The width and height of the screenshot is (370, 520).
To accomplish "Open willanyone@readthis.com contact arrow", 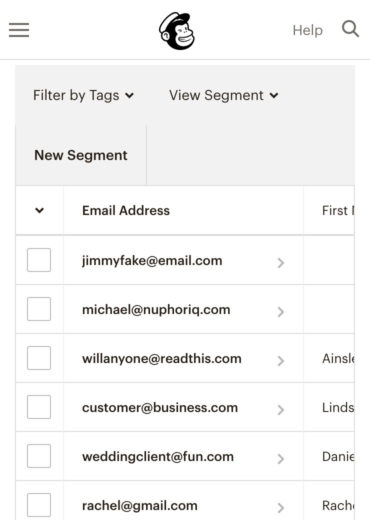I will click(281, 361).
